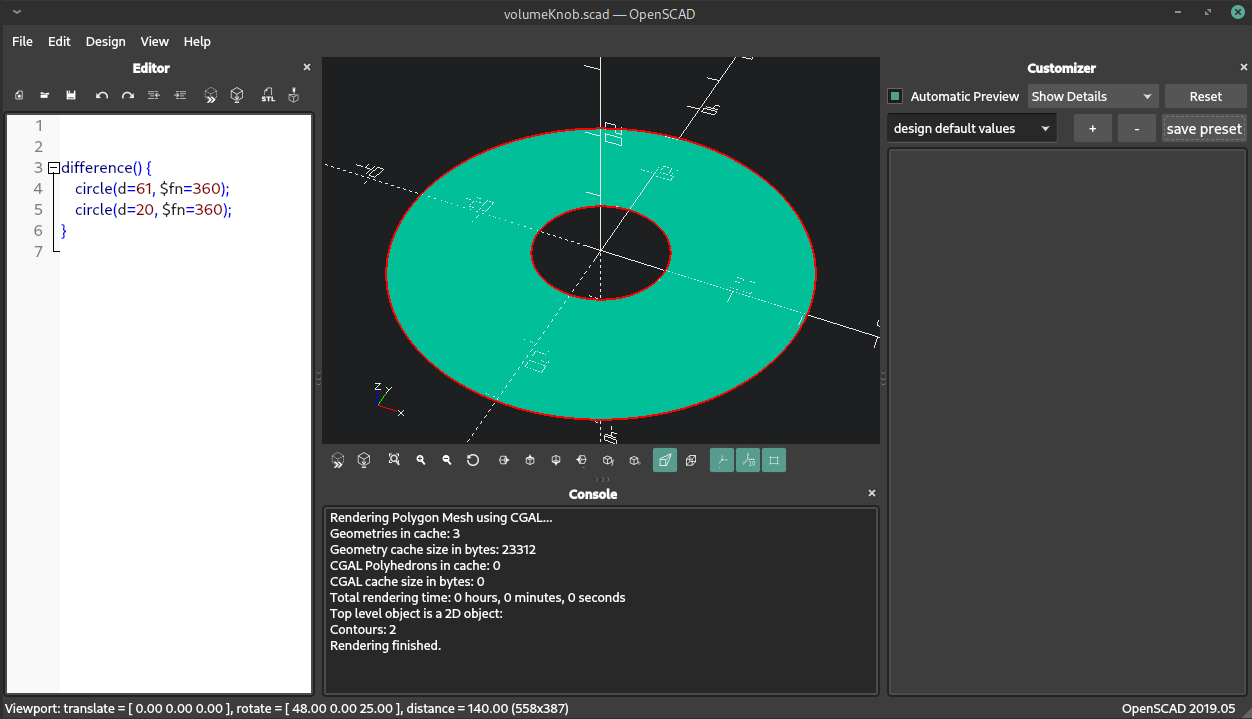Click the Reset button in Customizer

tap(1205, 97)
